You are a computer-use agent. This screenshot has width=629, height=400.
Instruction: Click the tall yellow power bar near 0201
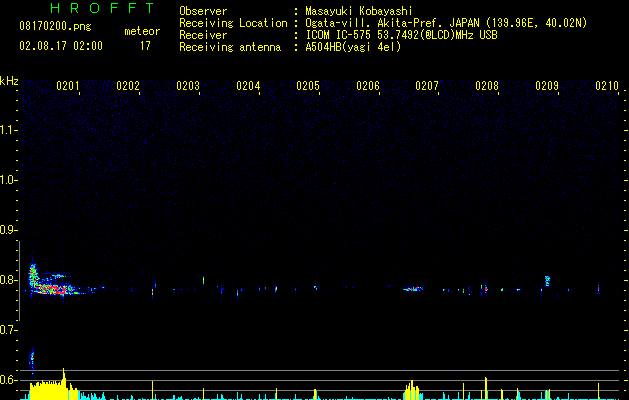click(x=63, y=383)
